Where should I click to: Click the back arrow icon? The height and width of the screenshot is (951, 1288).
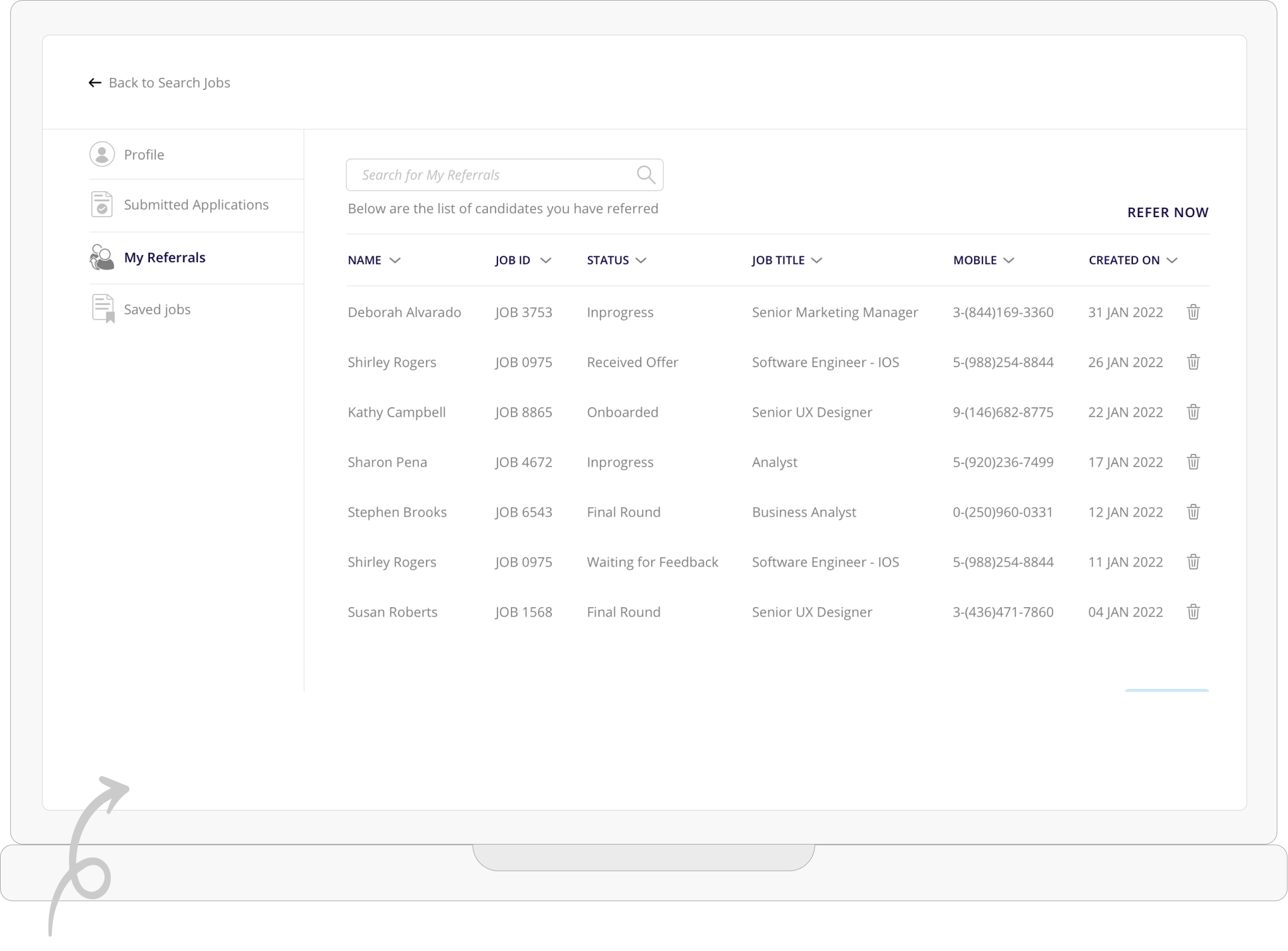click(x=95, y=83)
